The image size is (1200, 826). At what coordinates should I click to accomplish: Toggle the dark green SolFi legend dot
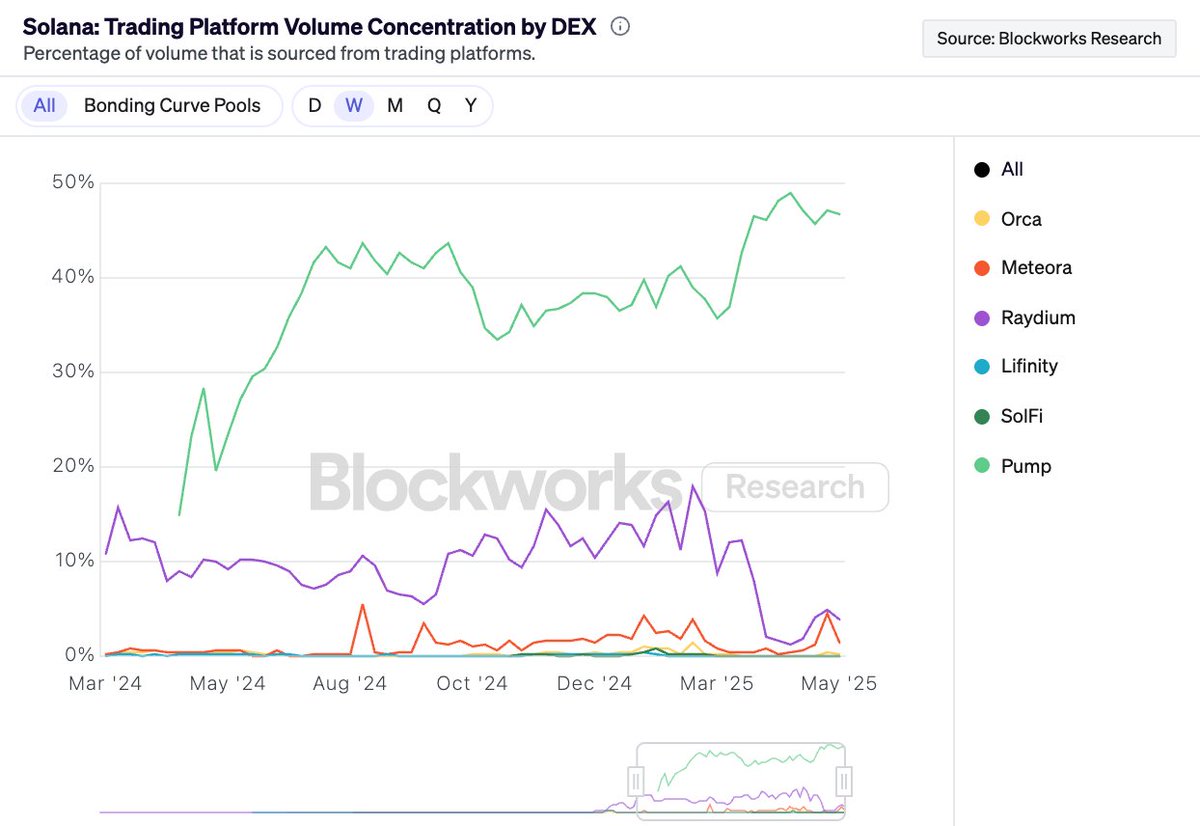[982, 416]
